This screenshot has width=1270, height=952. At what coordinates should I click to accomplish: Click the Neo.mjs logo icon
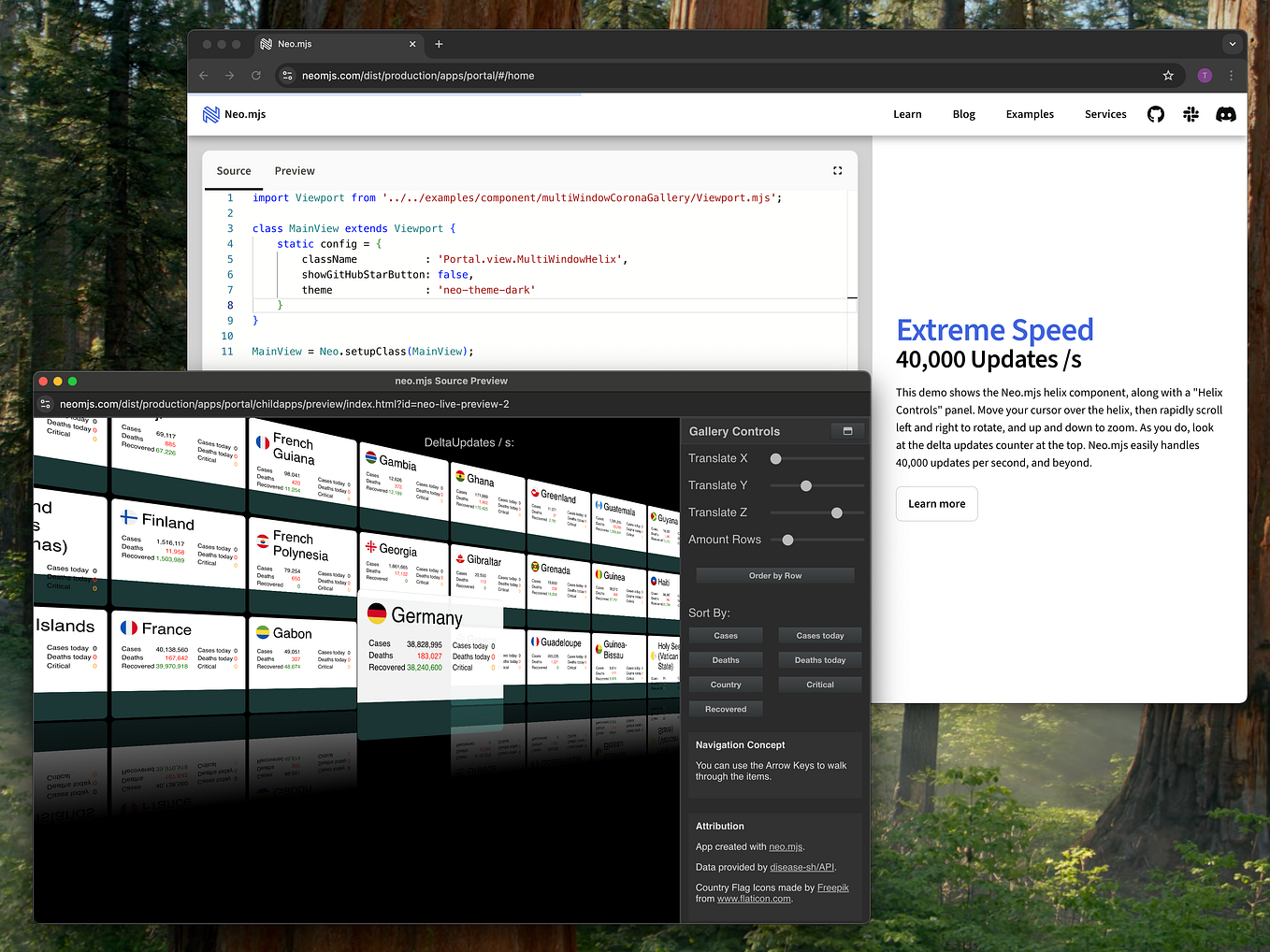(210, 113)
